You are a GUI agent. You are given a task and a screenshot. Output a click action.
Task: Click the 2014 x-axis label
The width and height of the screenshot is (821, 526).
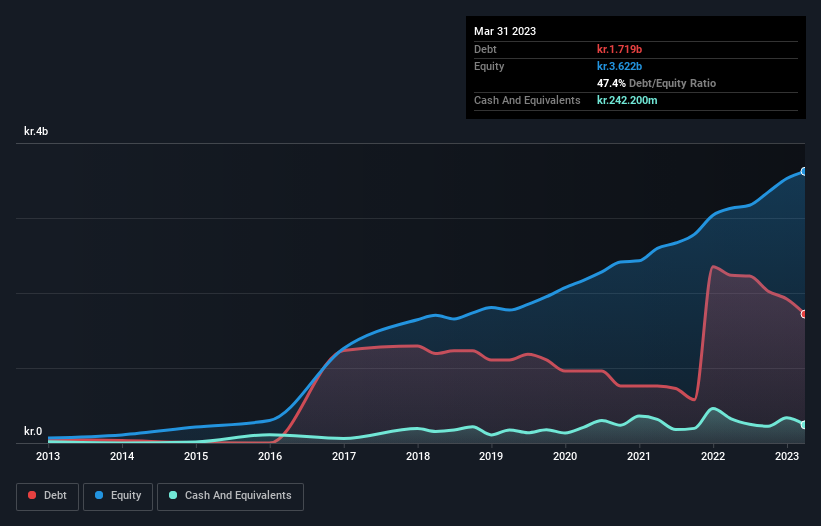(x=122, y=456)
